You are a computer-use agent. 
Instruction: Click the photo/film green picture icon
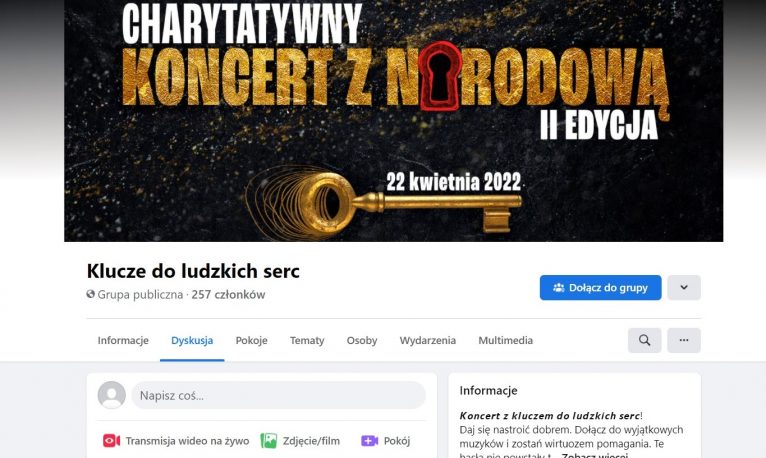(x=269, y=441)
